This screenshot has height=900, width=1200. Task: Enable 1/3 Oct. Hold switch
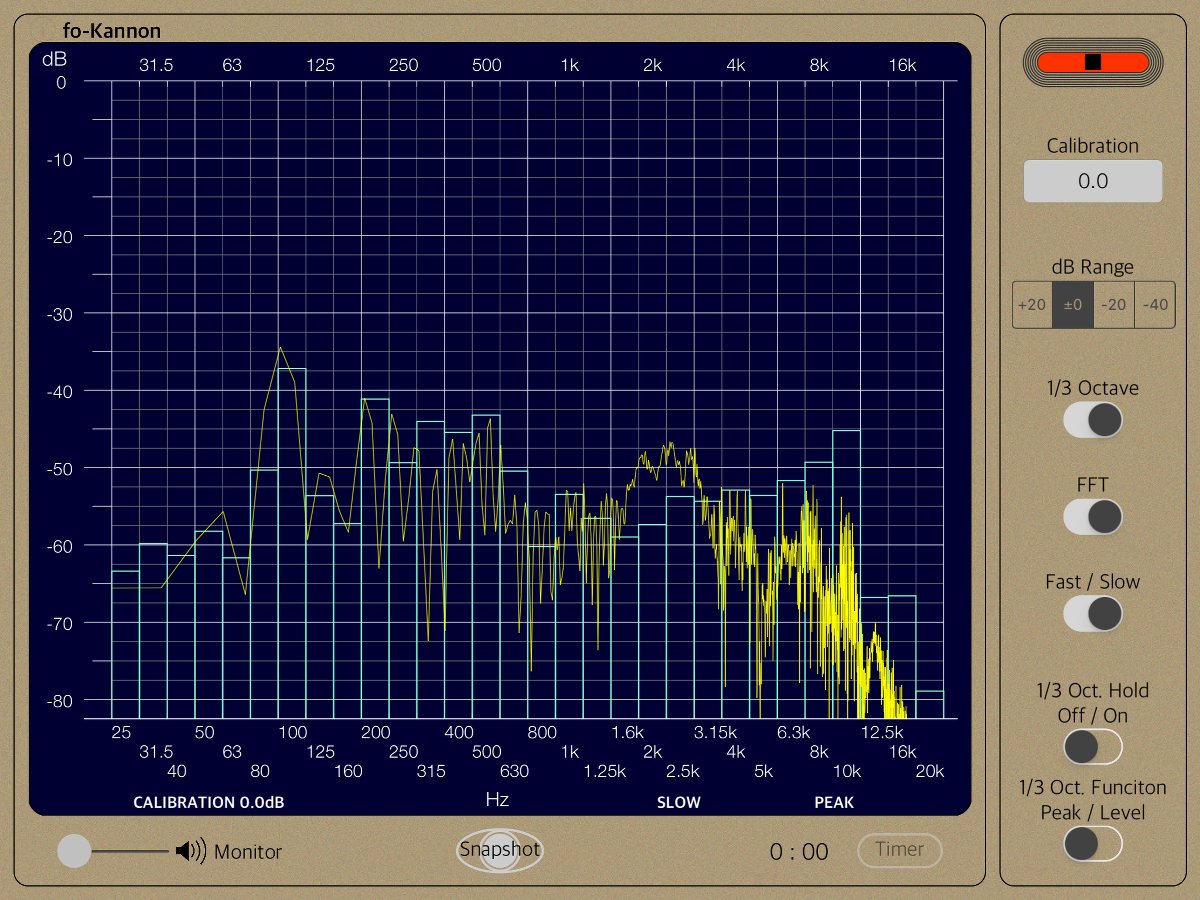coord(1092,747)
